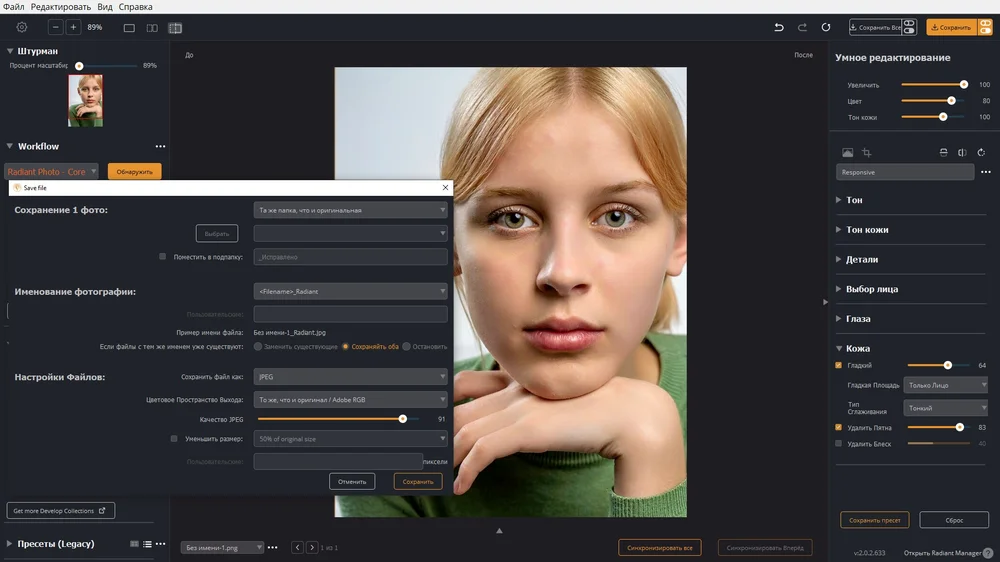Viewport: 1000px width, 562px height.
Task: Enable Удалить Блеск checkbox
Action: click(839, 443)
